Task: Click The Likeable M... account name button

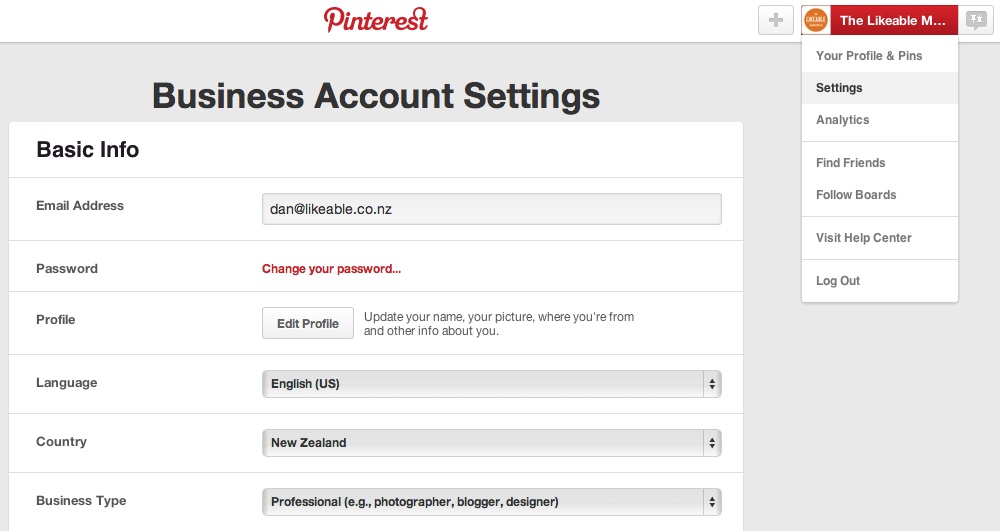Action: [893, 20]
